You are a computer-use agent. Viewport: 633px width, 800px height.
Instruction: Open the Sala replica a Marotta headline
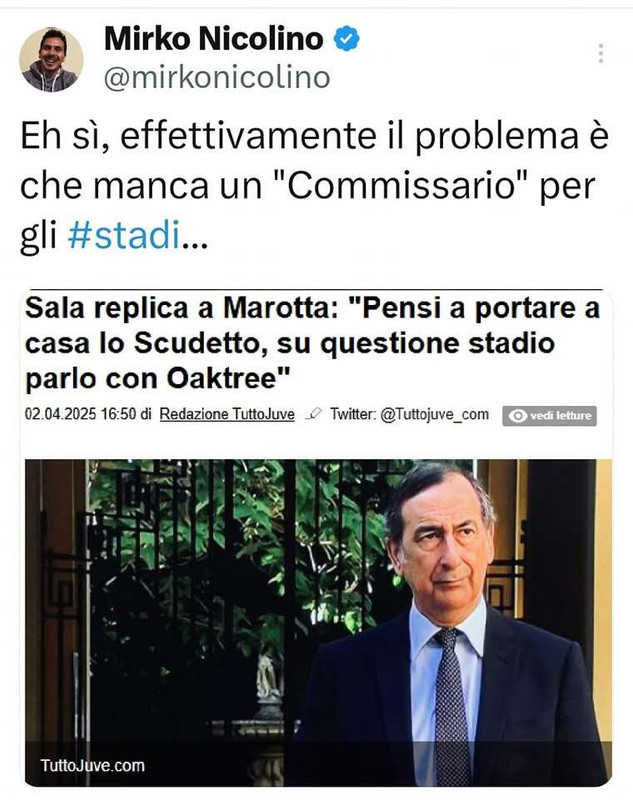tap(312, 343)
